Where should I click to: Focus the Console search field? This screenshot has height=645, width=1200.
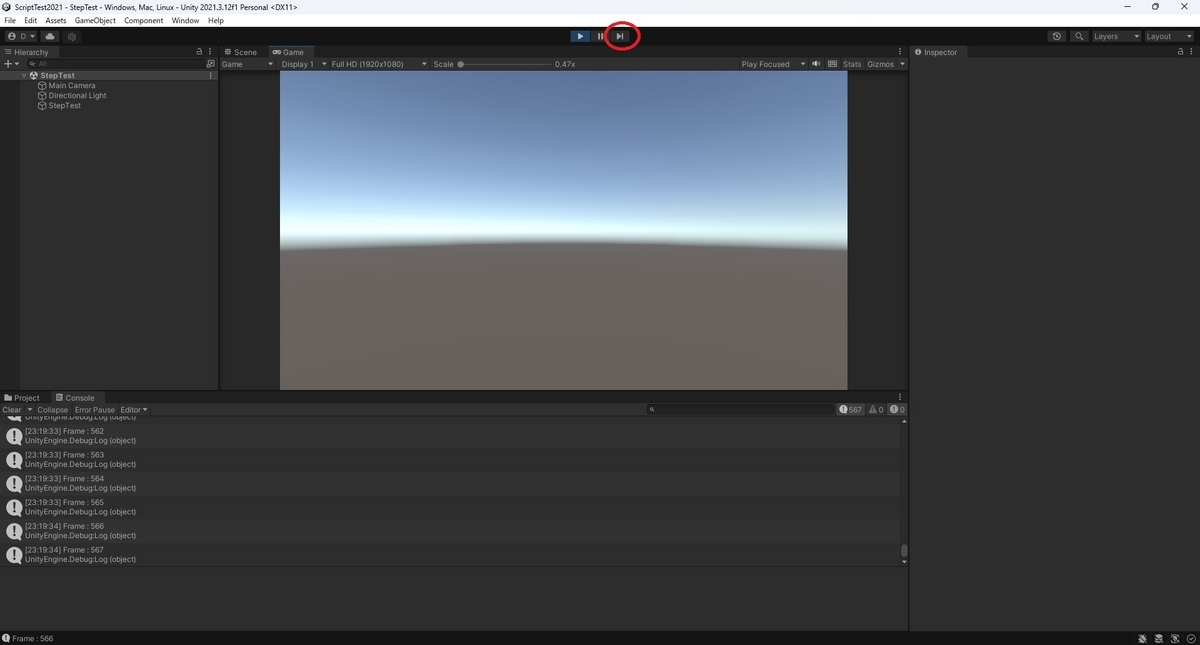point(740,410)
